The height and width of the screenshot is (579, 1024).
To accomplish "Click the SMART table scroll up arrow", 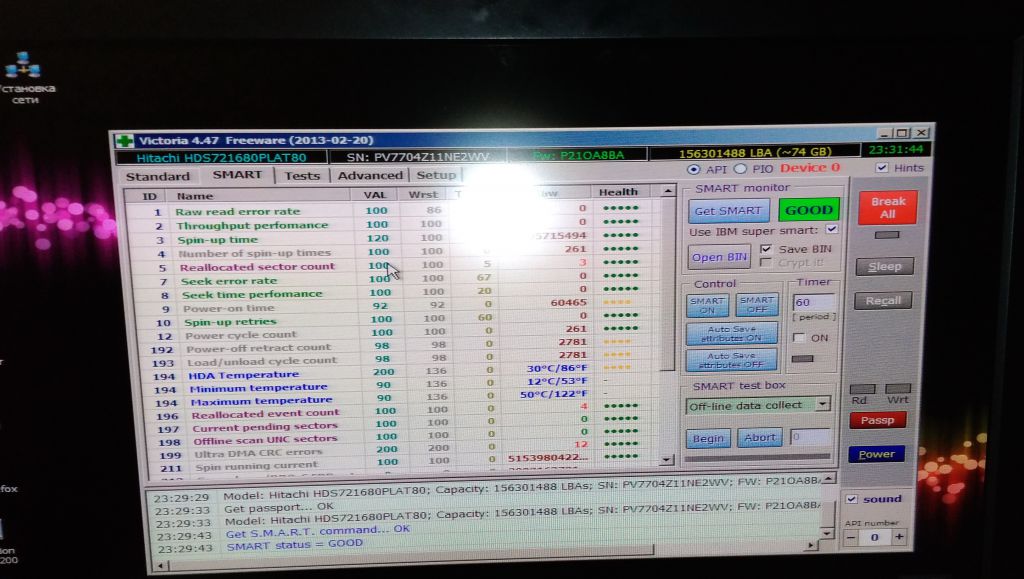I will click(x=667, y=191).
